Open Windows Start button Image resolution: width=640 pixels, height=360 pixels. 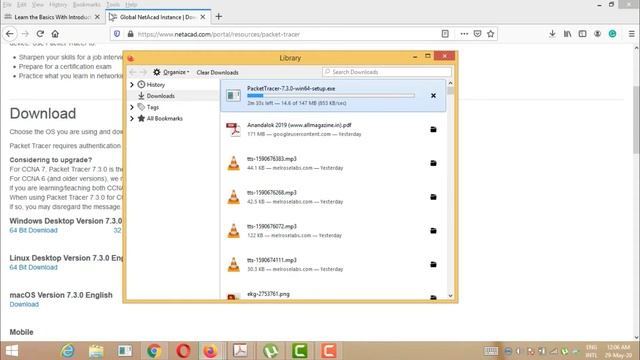pyautogui.click(x=12, y=351)
